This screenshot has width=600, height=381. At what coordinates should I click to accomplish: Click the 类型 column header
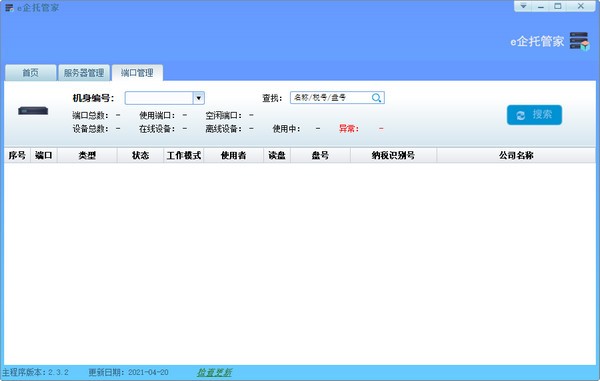(x=87, y=155)
